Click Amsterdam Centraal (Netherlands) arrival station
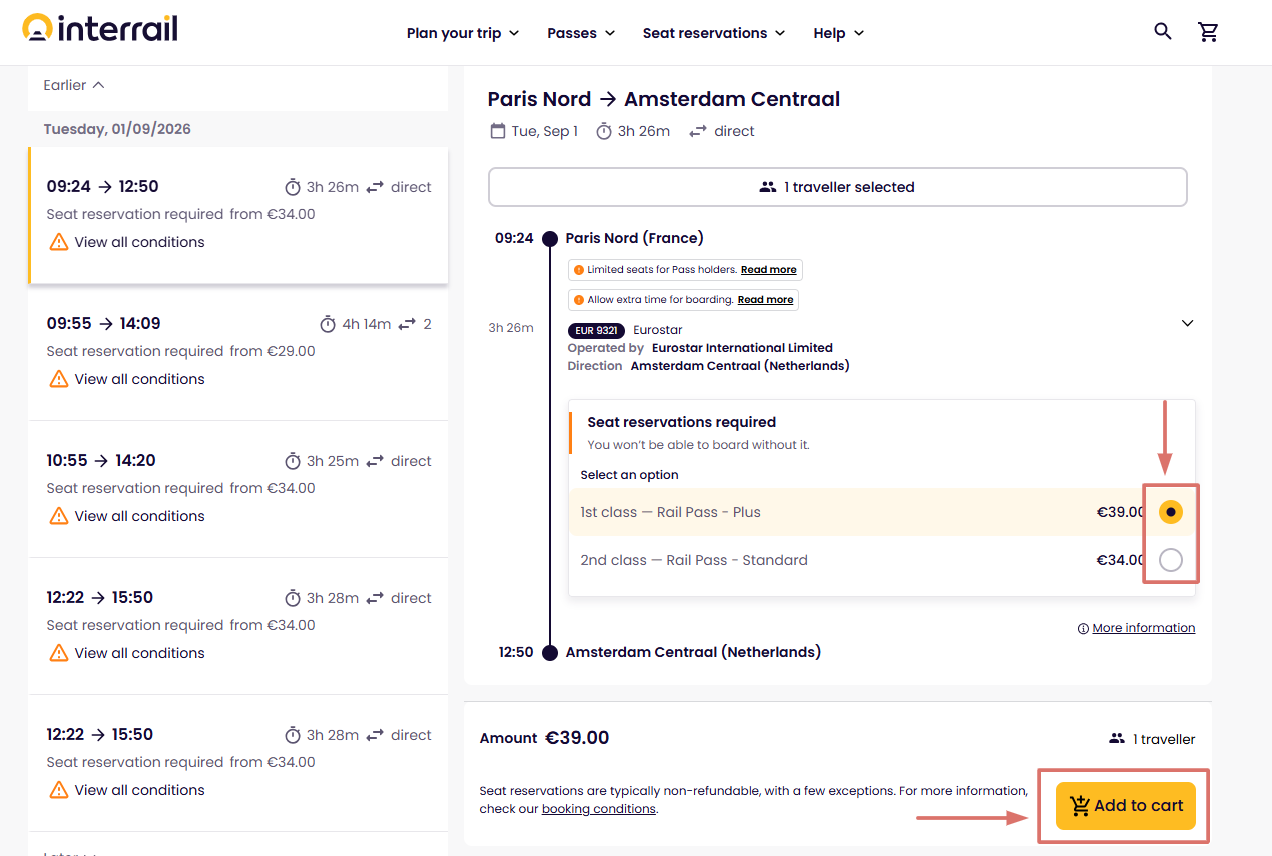Viewport: 1272px width, 856px height. 693,652
